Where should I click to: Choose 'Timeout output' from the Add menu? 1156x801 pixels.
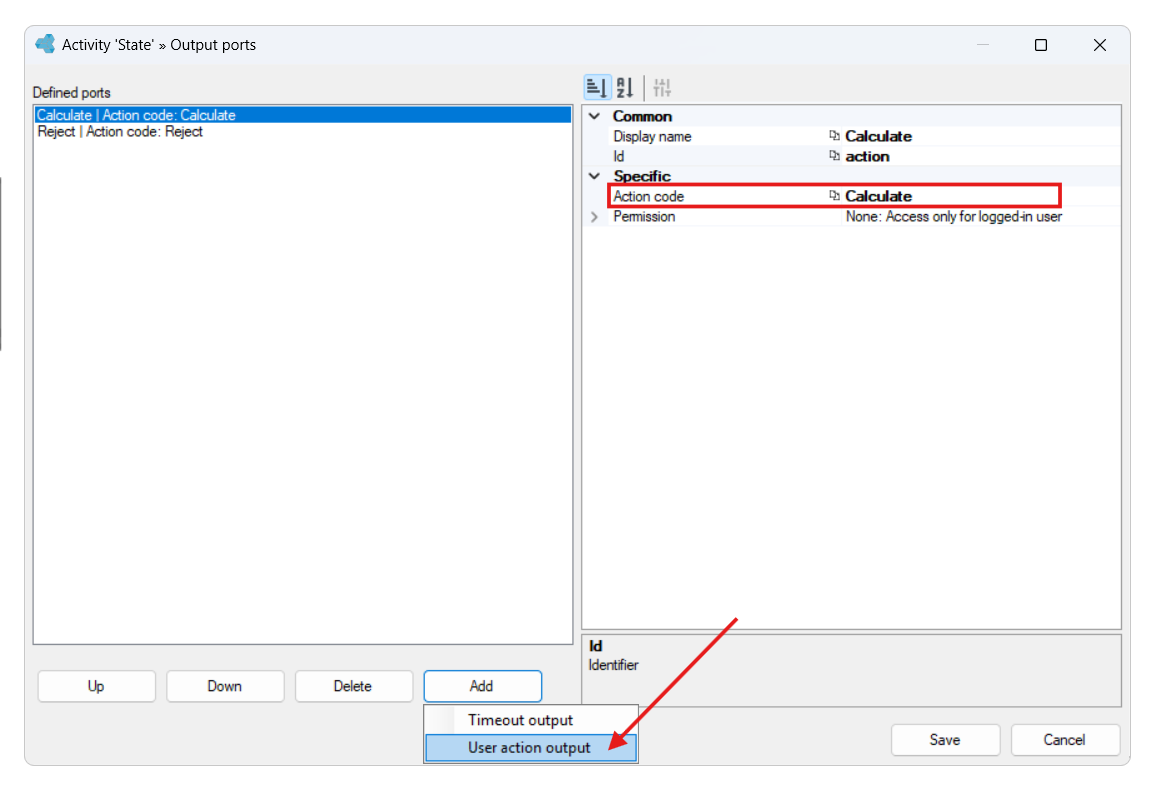[531, 720]
